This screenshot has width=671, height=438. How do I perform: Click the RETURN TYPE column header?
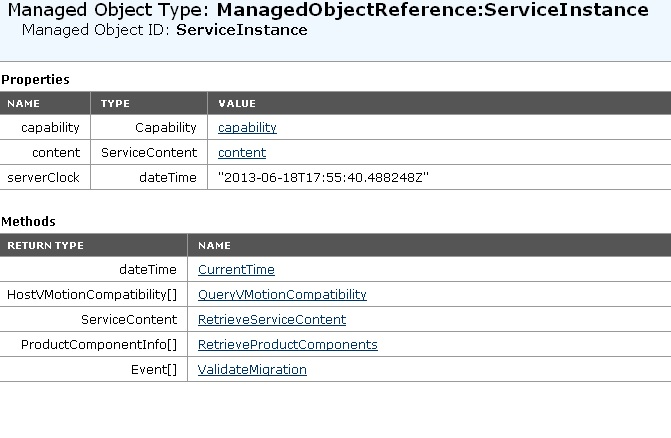click(x=46, y=245)
